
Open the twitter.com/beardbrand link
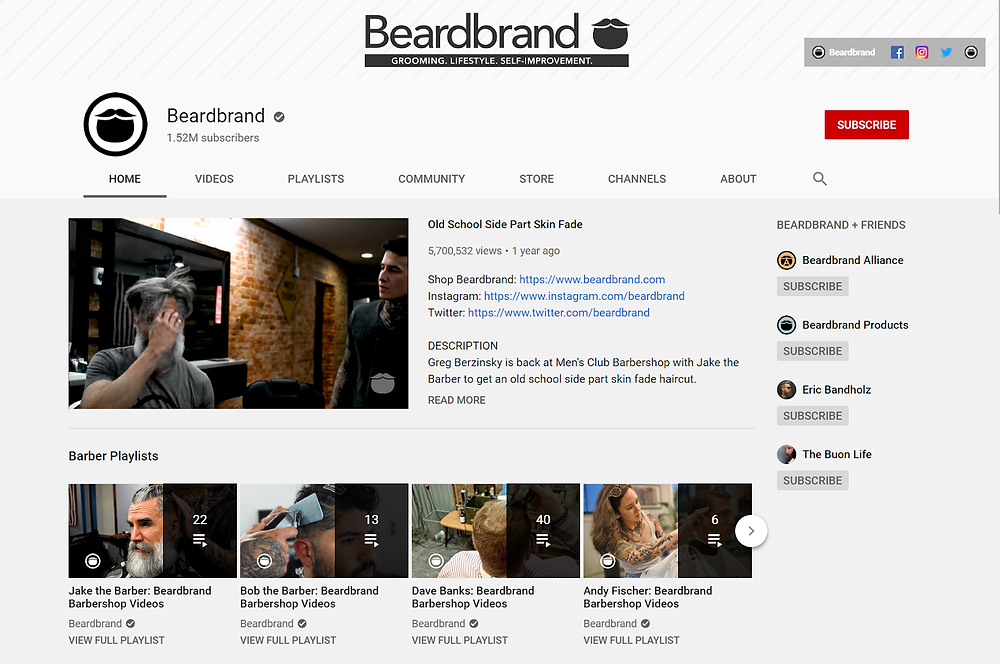click(x=559, y=313)
